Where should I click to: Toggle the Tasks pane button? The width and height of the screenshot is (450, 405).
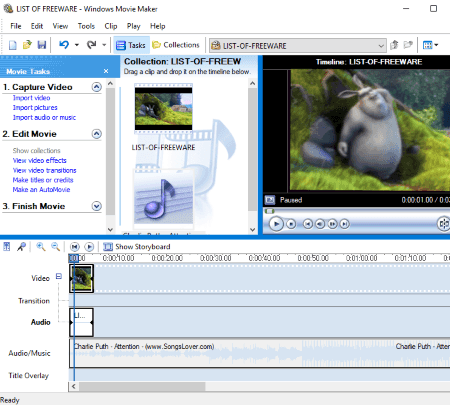[131, 45]
